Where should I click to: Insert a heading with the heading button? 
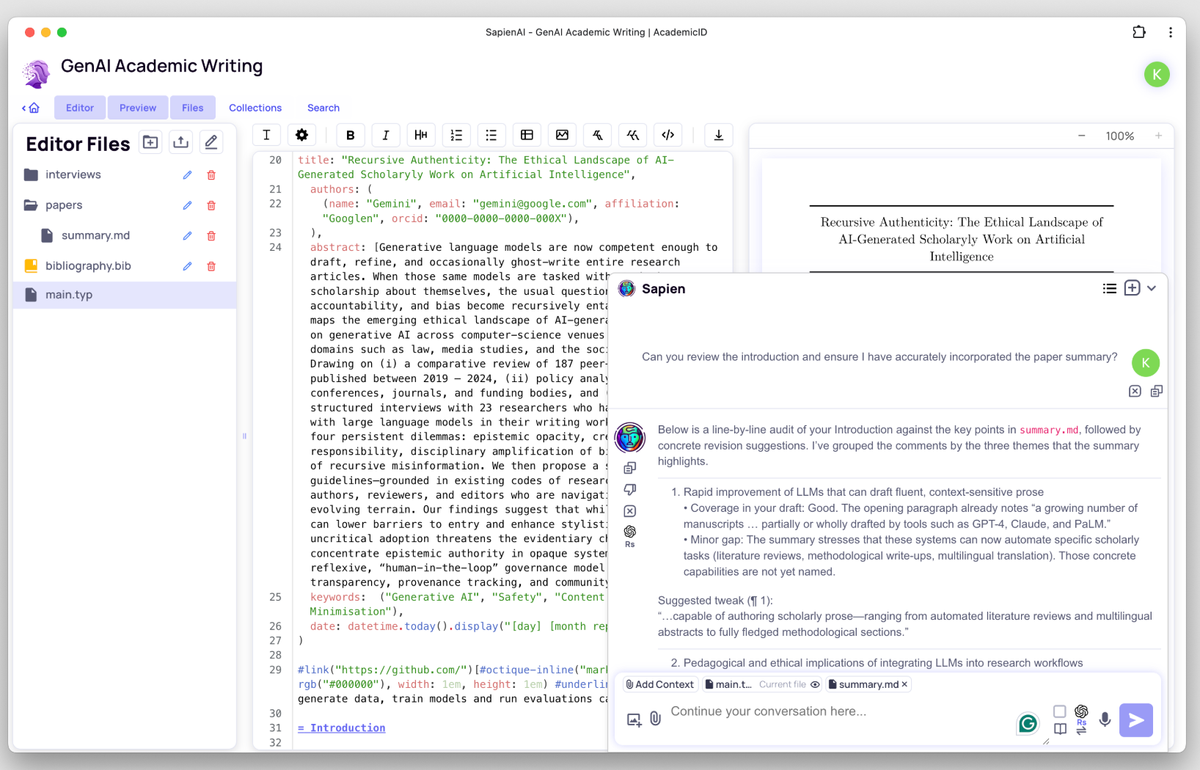tap(421, 135)
